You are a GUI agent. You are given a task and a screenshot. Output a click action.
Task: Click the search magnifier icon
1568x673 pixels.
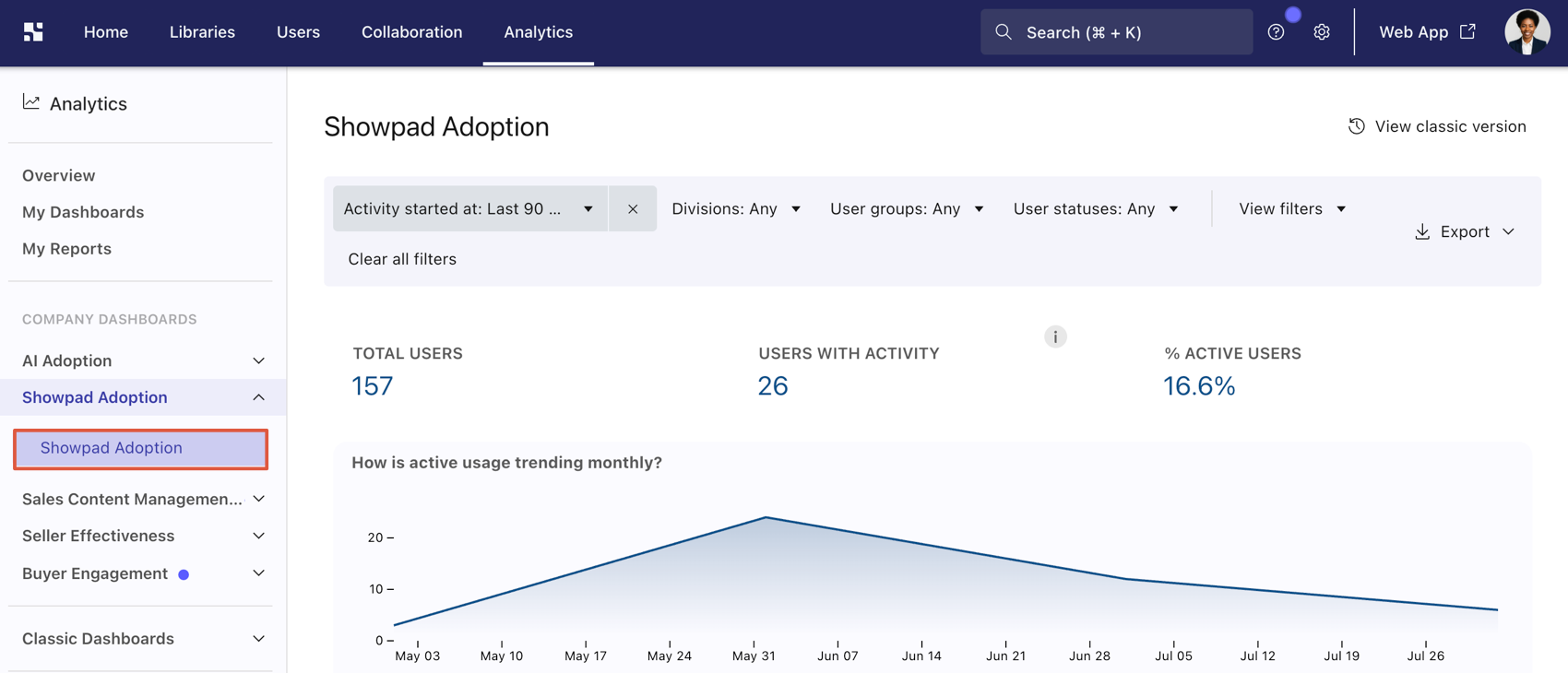(x=1004, y=32)
